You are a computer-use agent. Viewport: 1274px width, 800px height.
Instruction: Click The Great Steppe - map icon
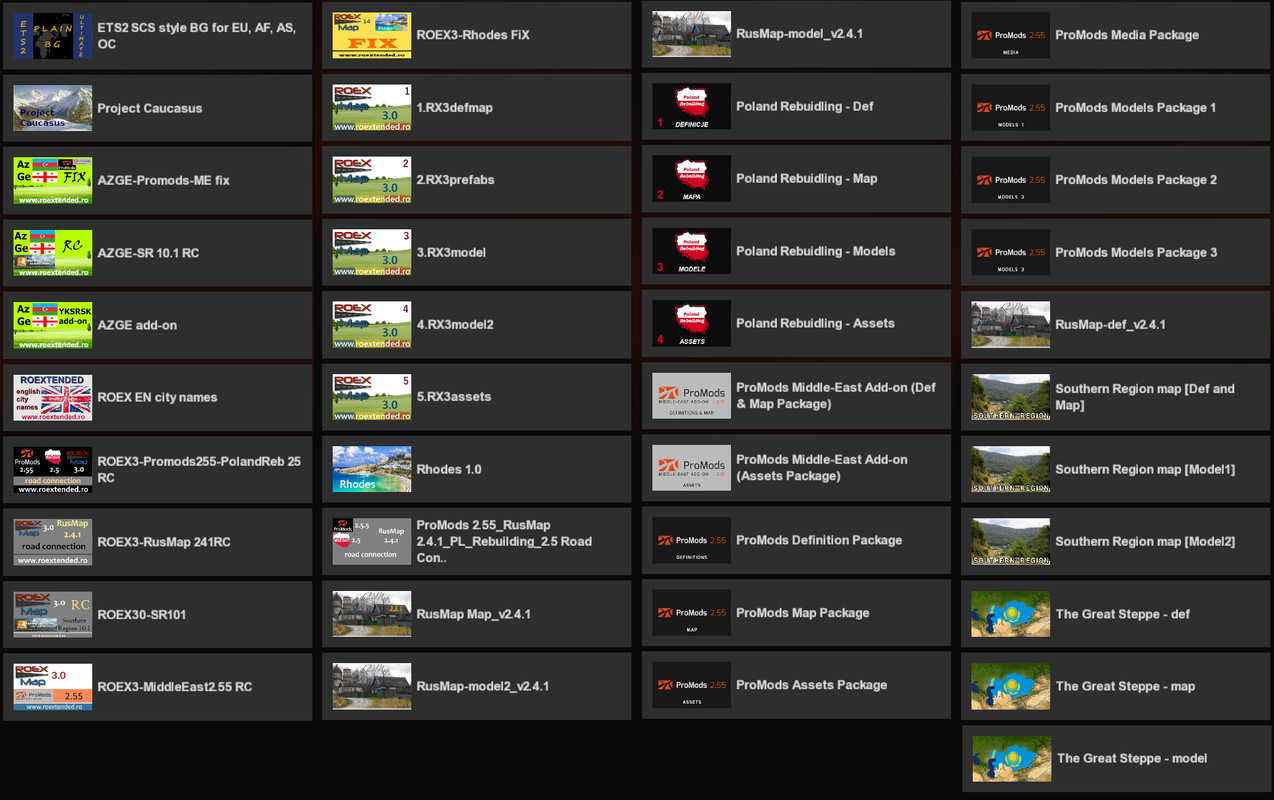(x=1011, y=686)
